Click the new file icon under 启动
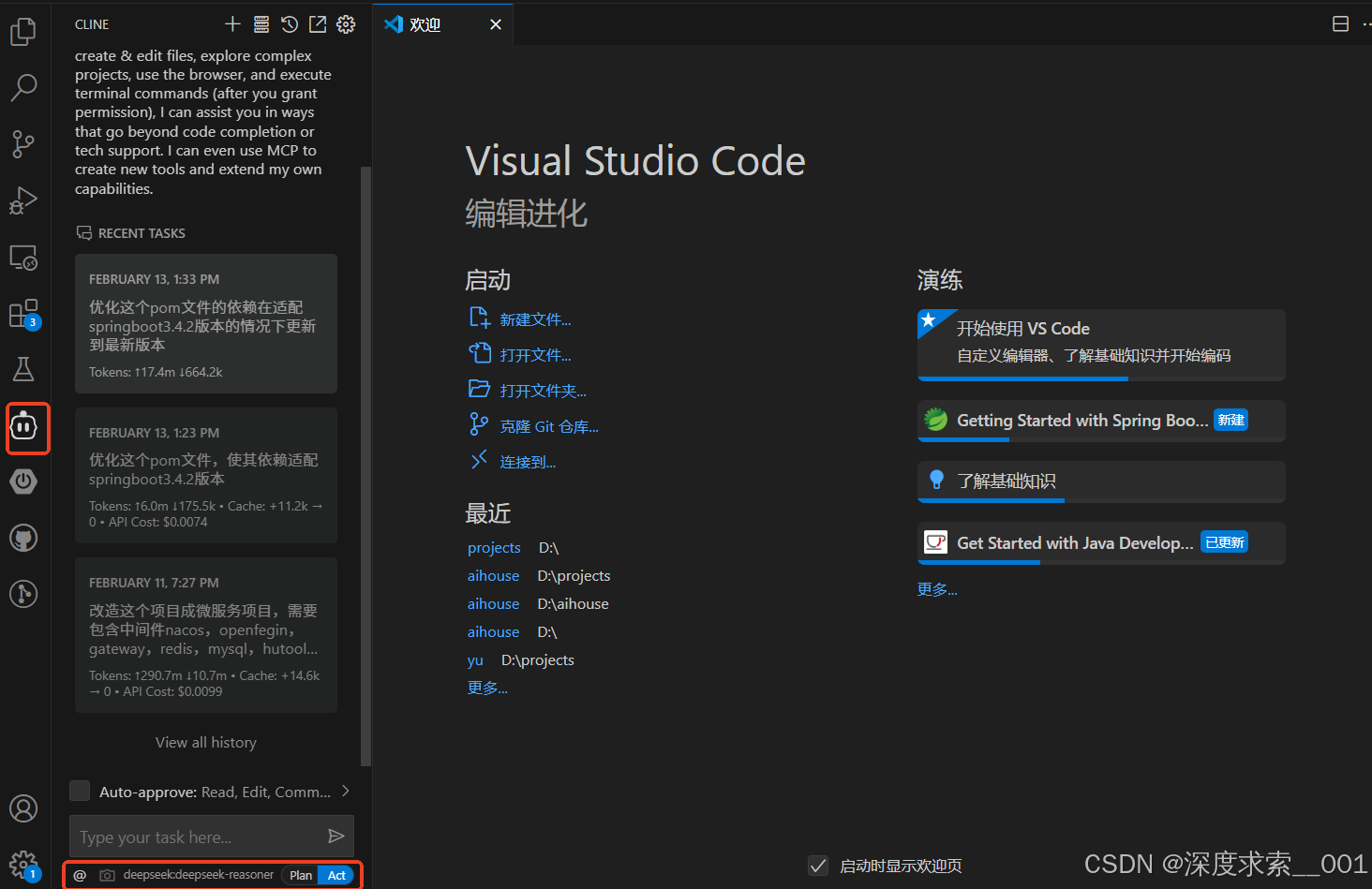The height and width of the screenshot is (889, 1372). click(479, 319)
